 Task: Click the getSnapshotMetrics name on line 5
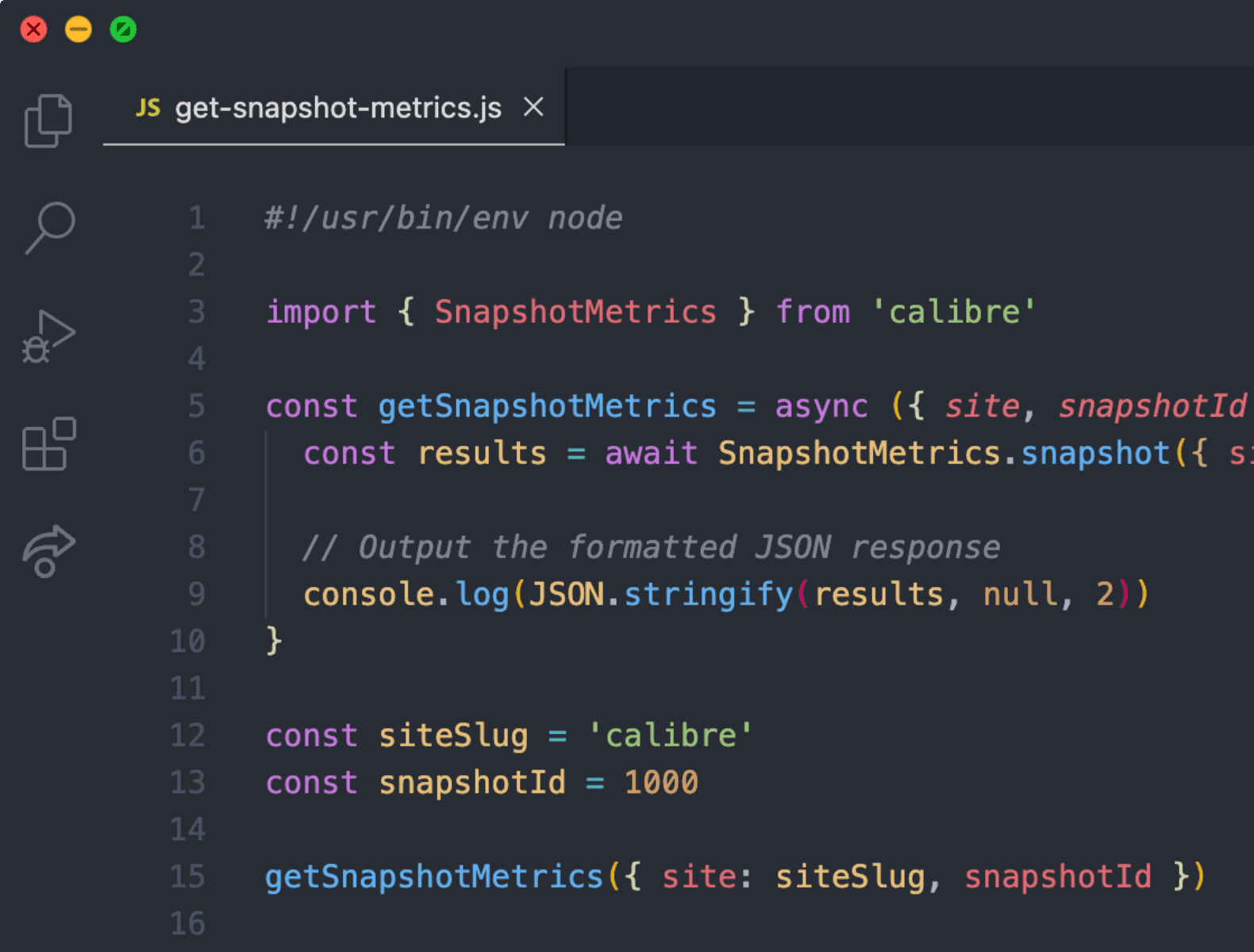pyautogui.click(x=547, y=406)
